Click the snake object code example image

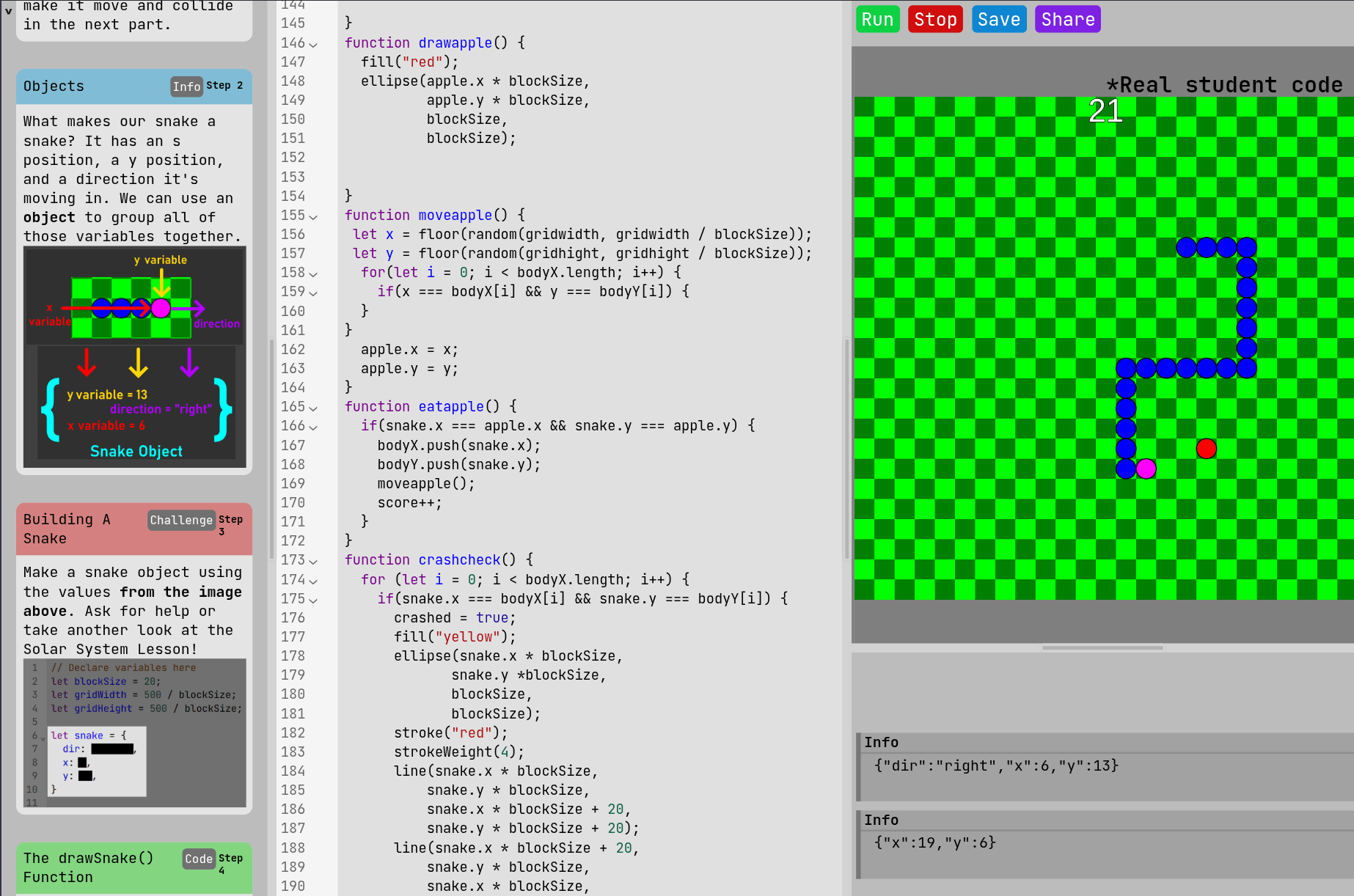point(135,733)
